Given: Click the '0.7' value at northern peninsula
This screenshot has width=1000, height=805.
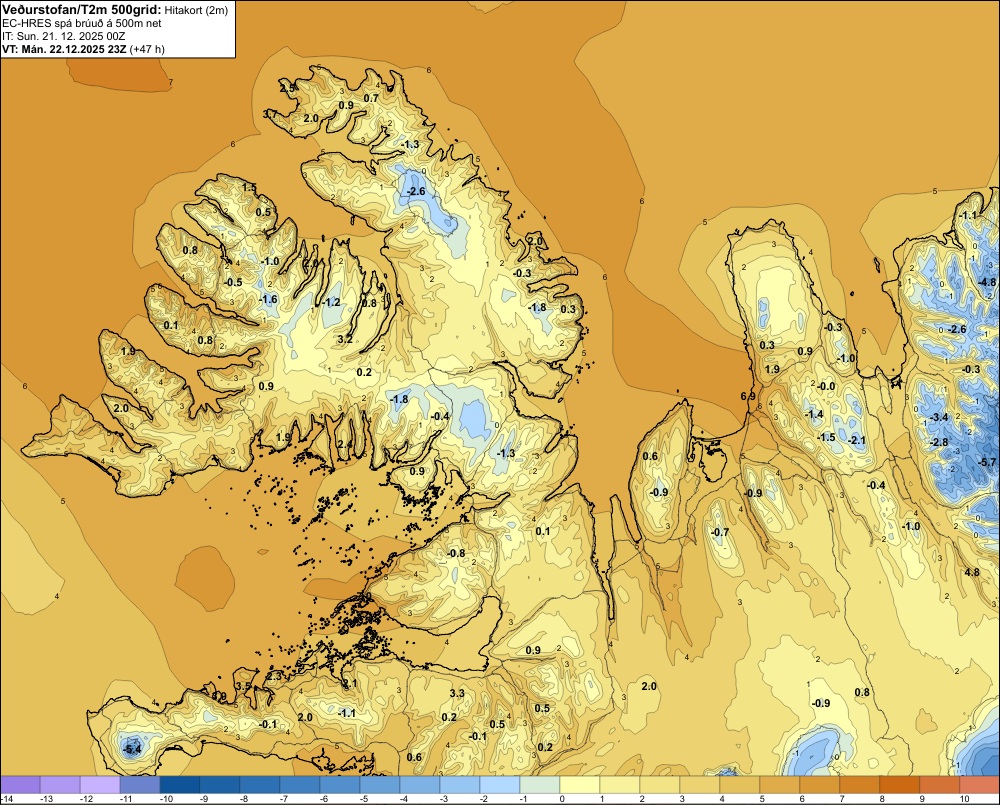Looking at the screenshot, I should pos(371,98).
